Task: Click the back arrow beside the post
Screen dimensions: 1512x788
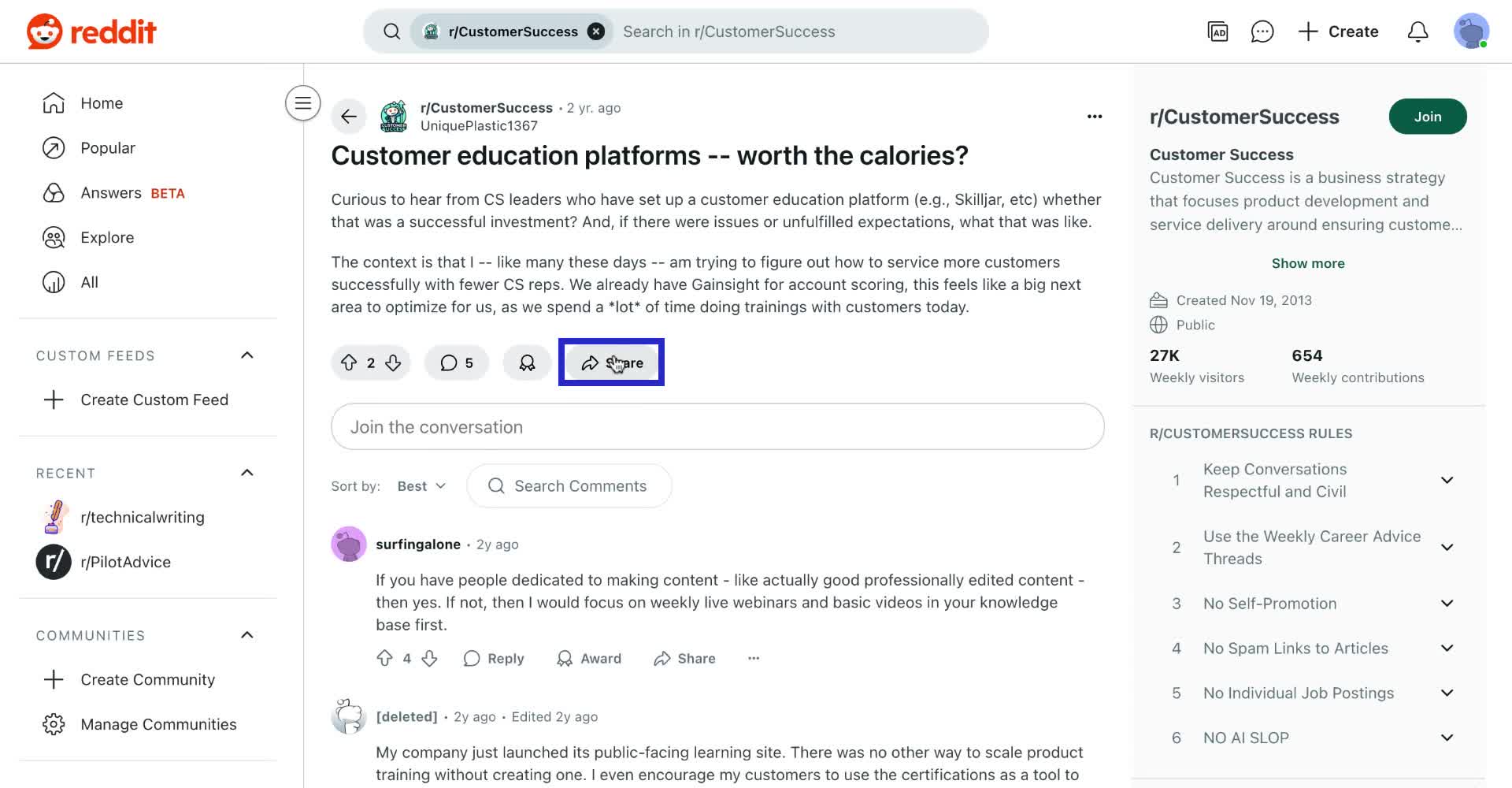Action: 349,117
